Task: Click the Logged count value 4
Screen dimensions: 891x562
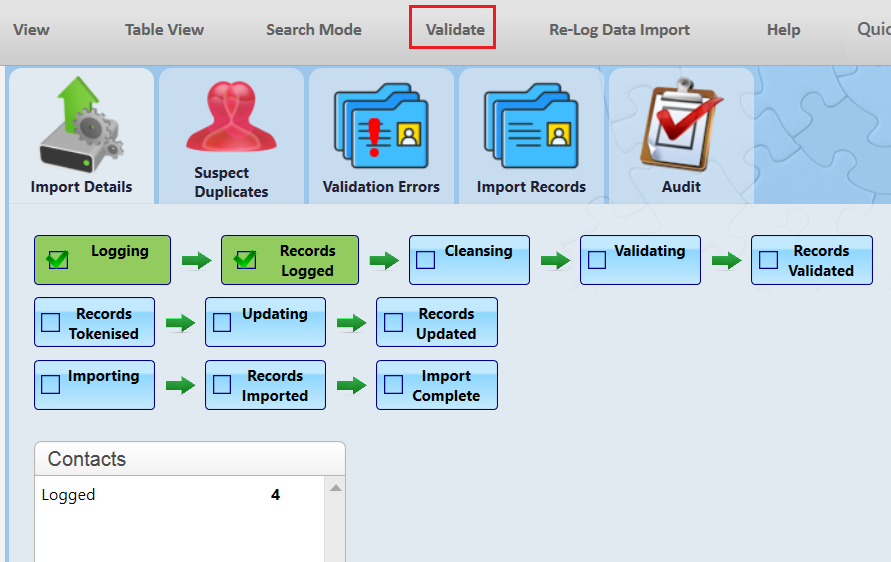Action: (x=276, y=495)
